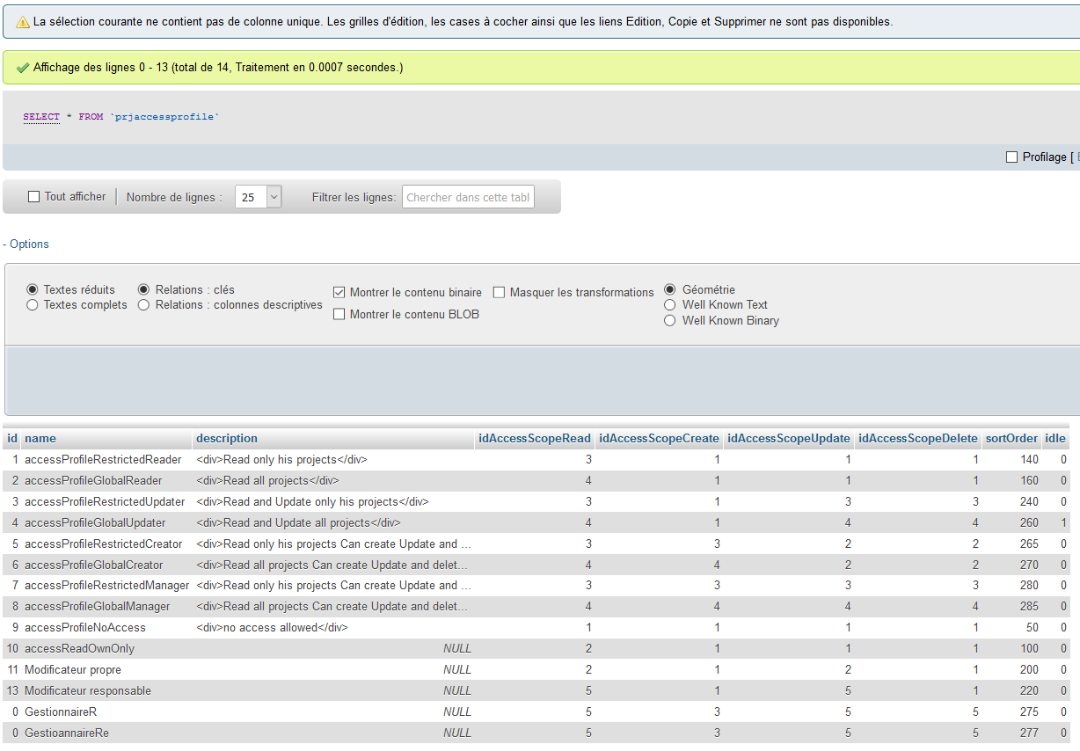Screen dimensions: 1080x751
Task: Check the Profilage checkbox
Action: pyautogui.click(x=1012, y=157)
